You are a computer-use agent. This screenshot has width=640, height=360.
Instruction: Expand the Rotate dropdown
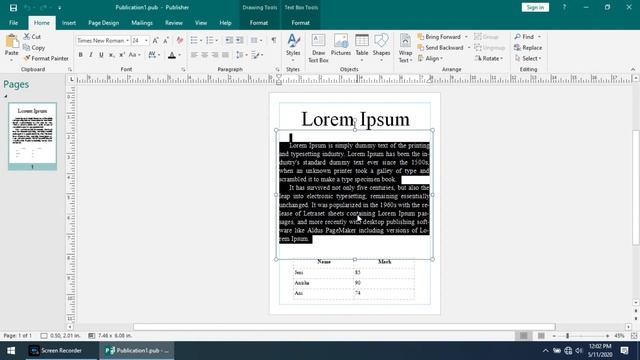tap(489, 58)
